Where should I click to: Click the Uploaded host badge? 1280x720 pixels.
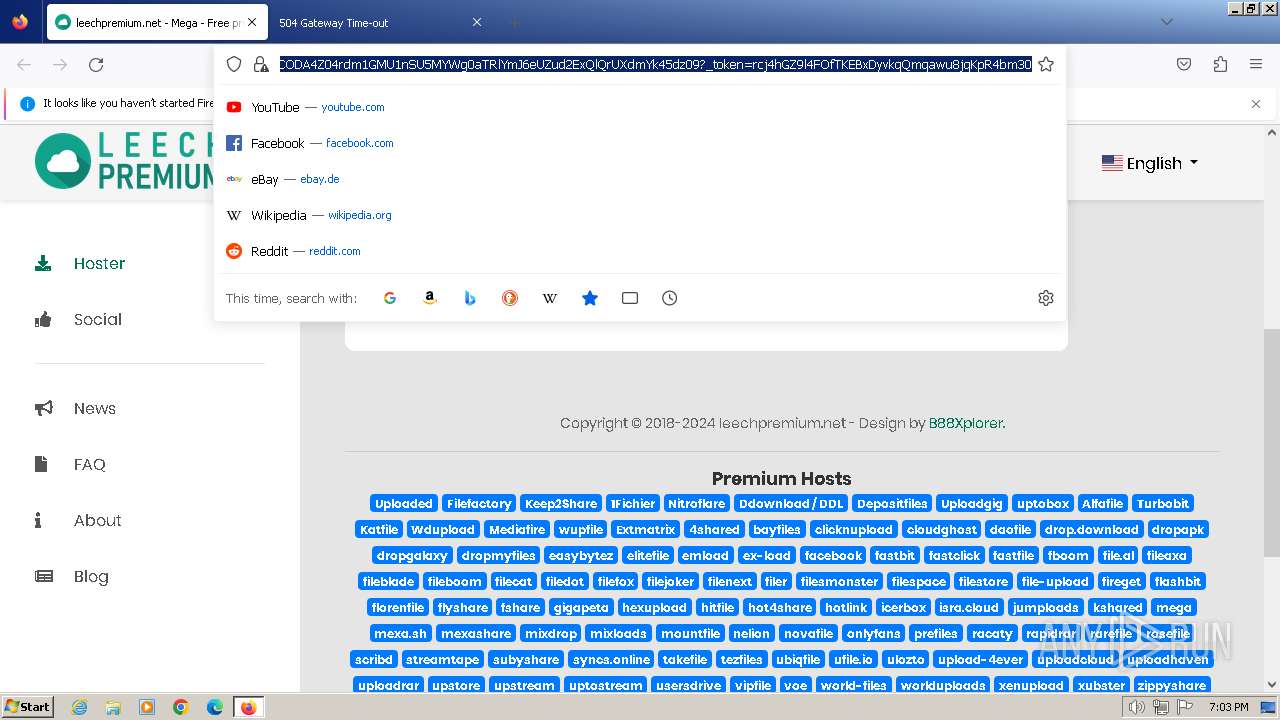(404, 504)
